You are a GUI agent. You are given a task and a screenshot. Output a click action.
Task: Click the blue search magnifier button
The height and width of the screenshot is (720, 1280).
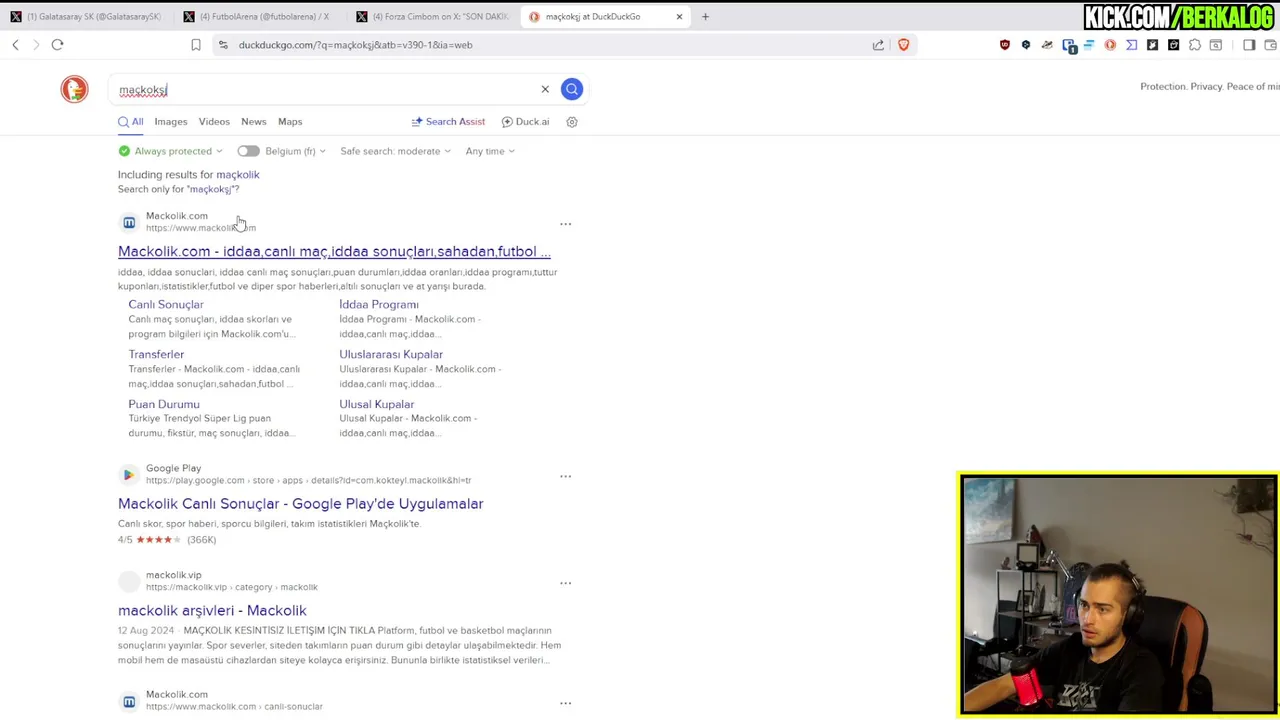tap(572, 89)
